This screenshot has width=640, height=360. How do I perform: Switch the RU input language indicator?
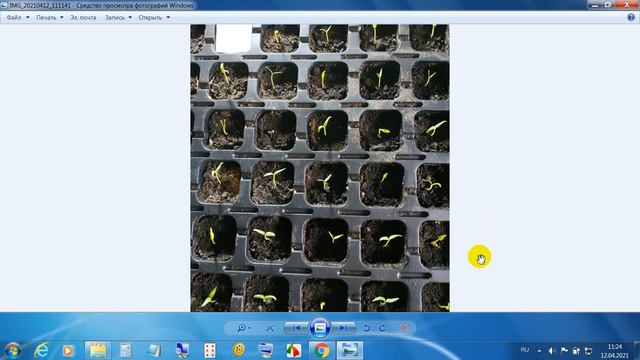[525, 350]
